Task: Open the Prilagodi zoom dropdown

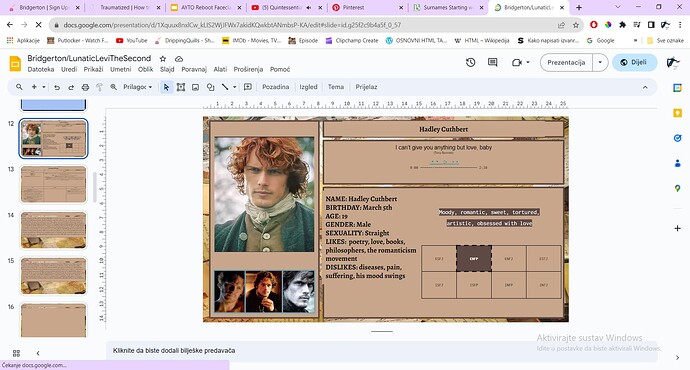Action: coord(137,87)
